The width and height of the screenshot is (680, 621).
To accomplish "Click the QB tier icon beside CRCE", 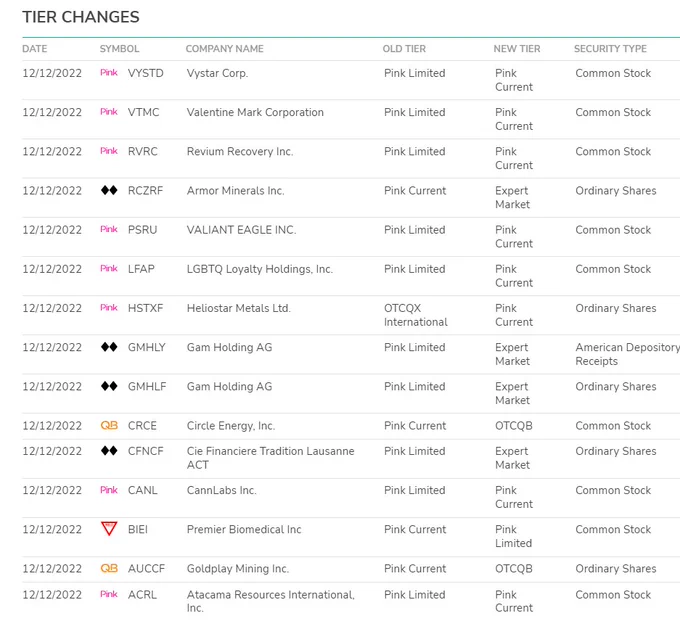I will tap(109, 425).
